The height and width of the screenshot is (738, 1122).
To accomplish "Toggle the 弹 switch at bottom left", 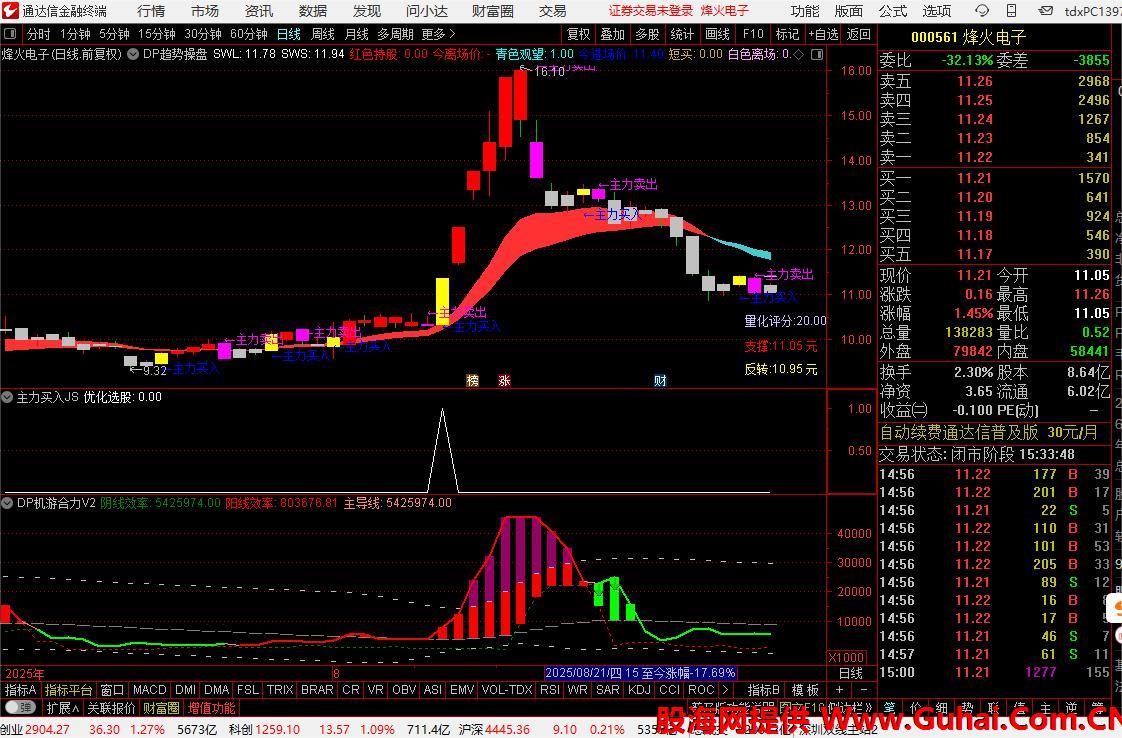I will 21,708.
